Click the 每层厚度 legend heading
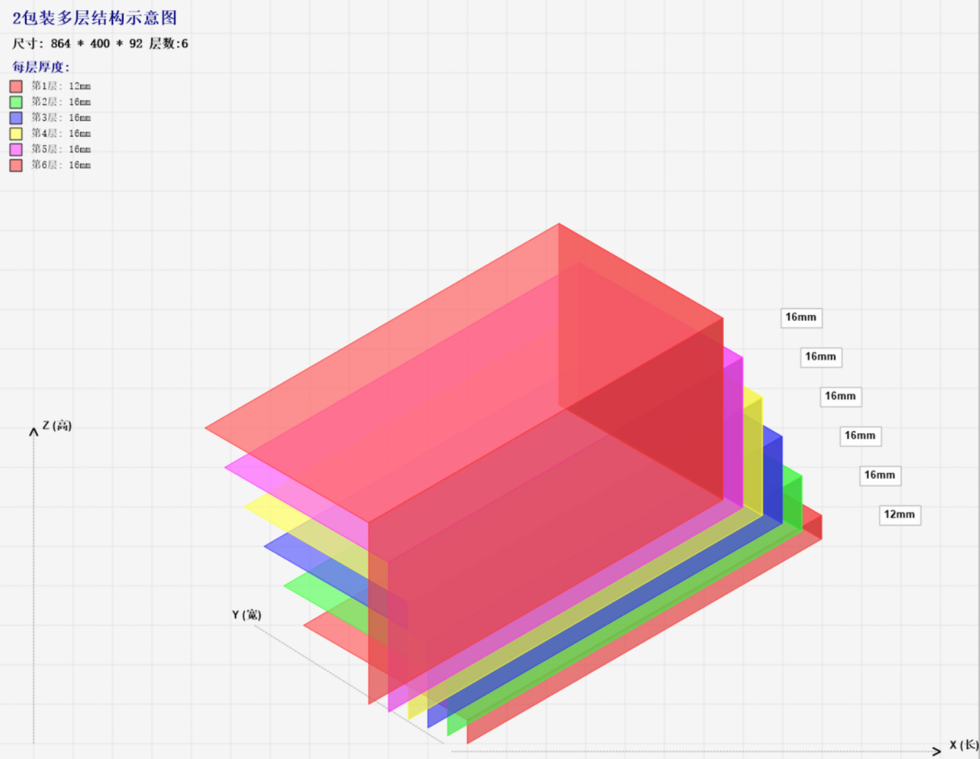The width and height of the screenshot is (980, 759). click(41, 67)
